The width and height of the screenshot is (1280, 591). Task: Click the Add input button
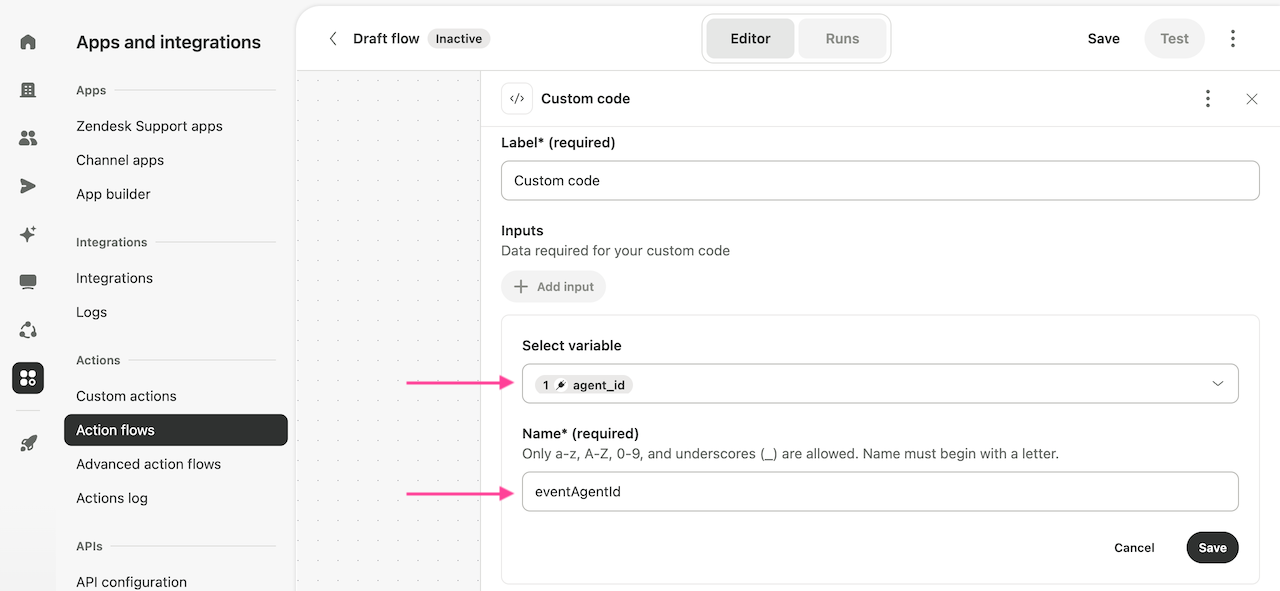tap(554, 287)
